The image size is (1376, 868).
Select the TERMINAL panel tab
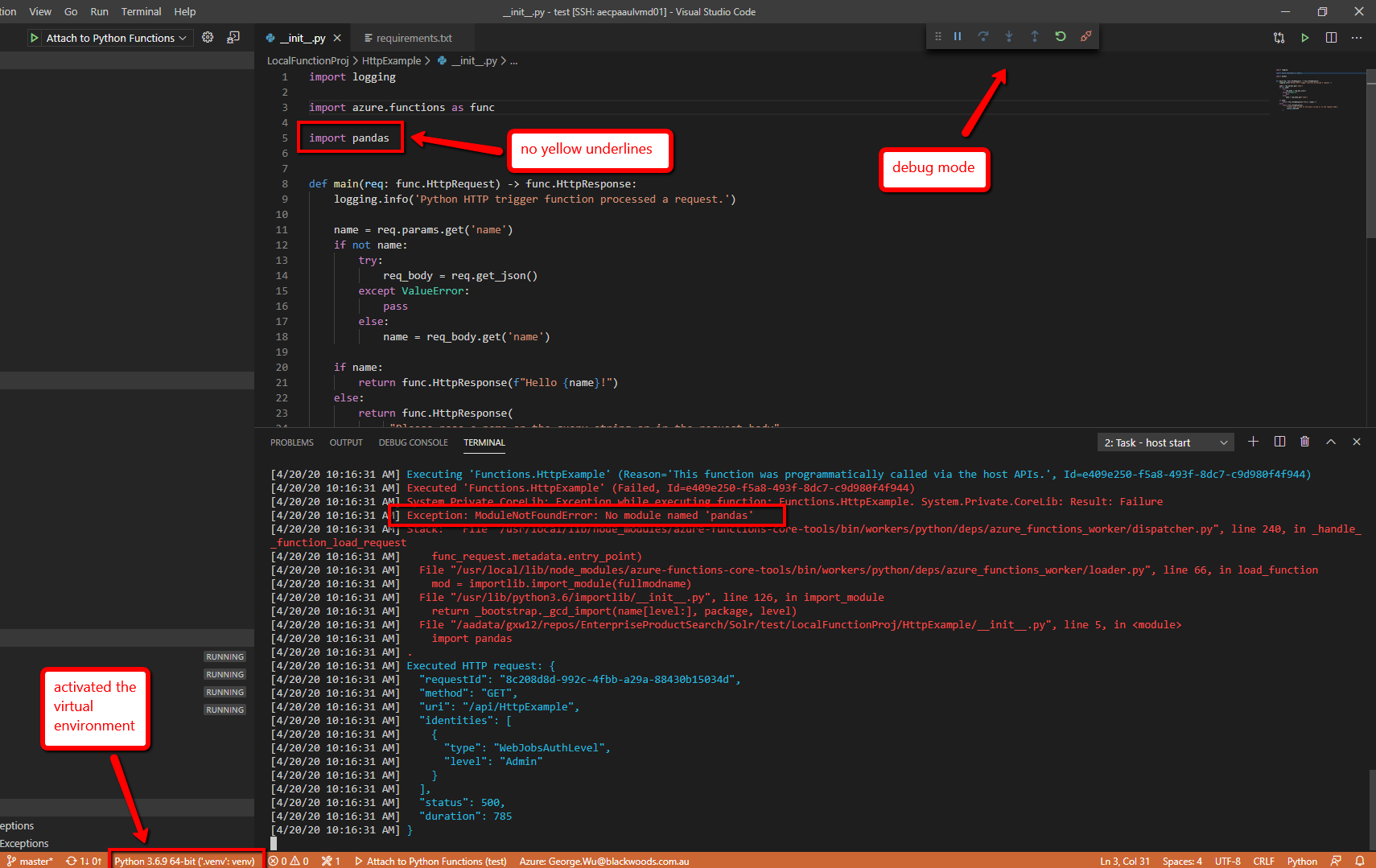pos(484,442)
